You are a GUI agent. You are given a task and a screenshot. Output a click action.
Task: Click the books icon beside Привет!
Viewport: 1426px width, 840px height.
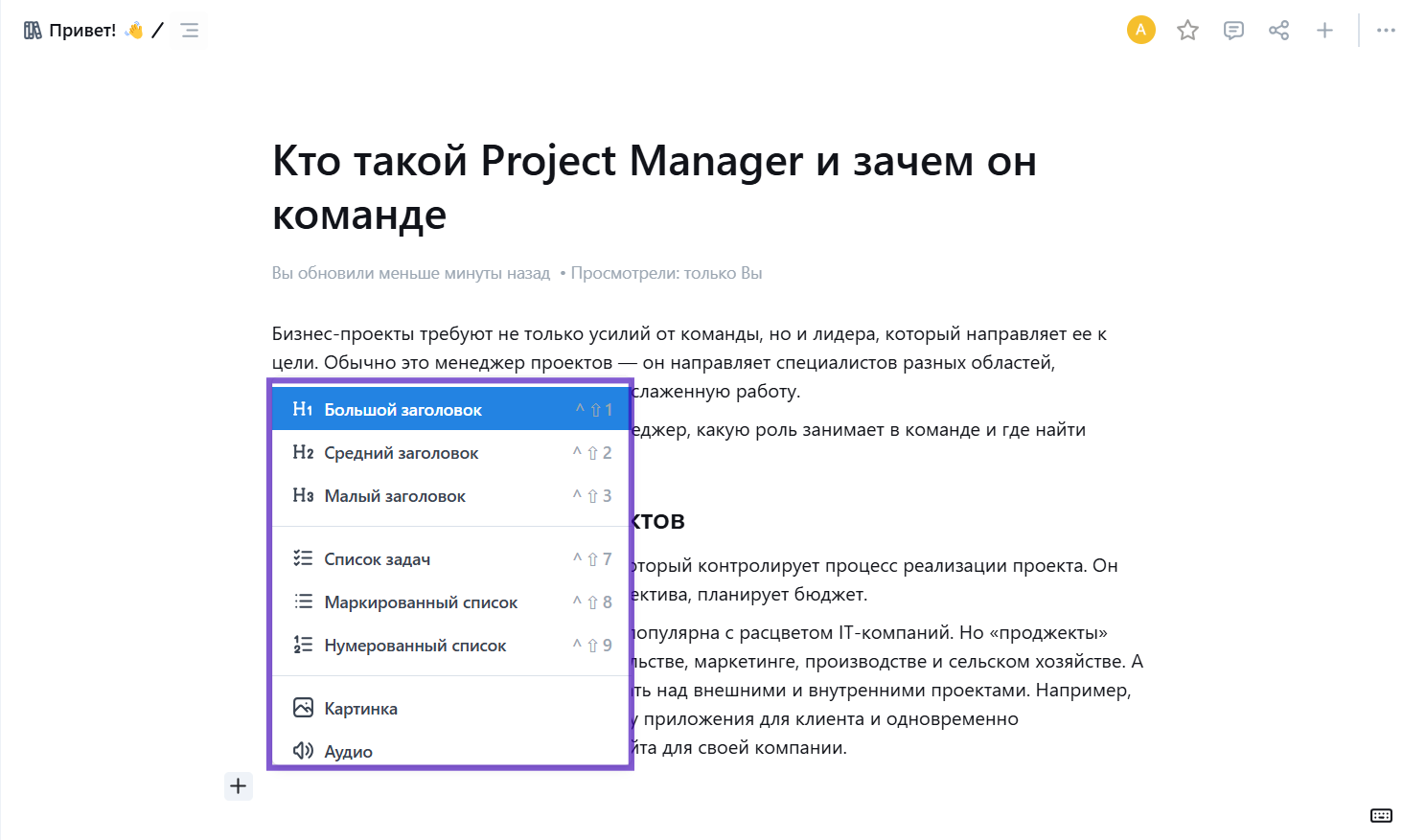point(33,31)
